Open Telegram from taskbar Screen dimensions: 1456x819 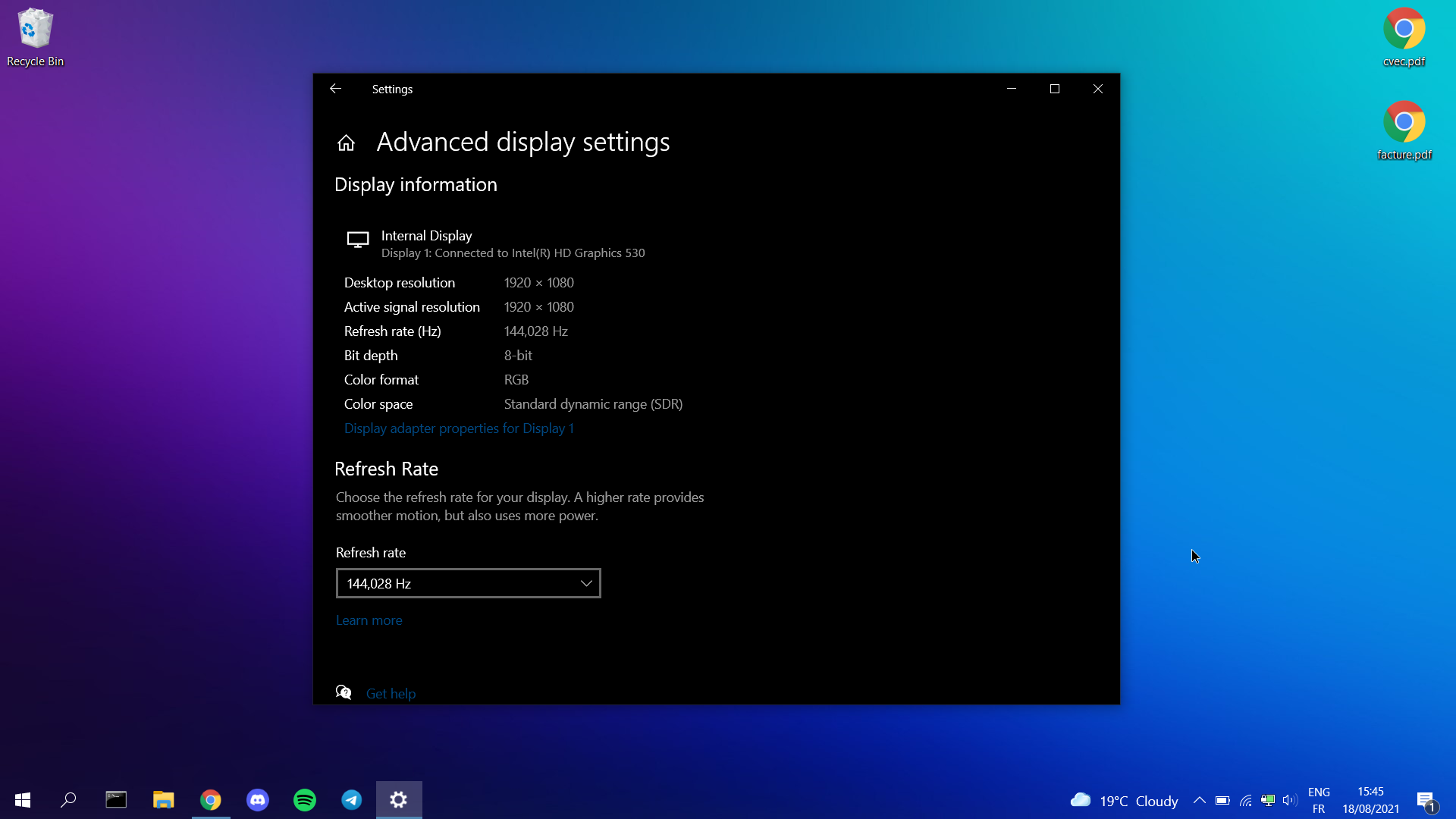click(352, 800)
